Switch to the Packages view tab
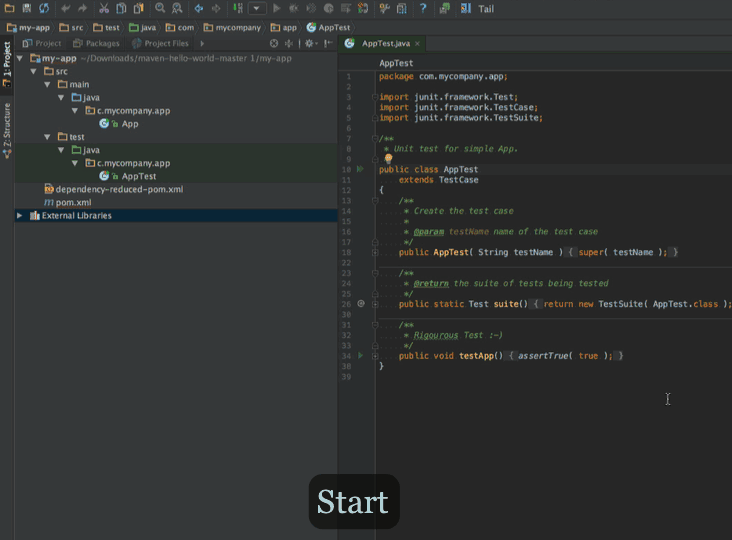This screenshot has width=732, height=540. coord(96,43)
